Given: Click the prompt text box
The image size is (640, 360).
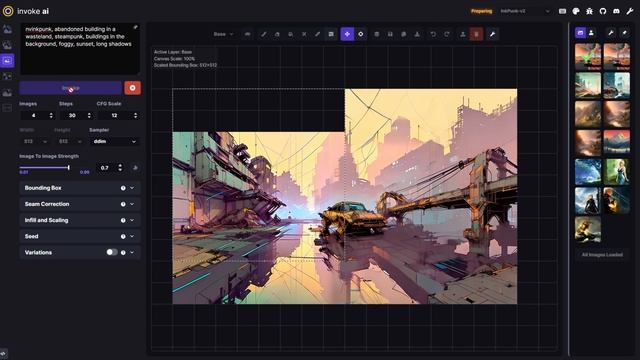Looking at the screenshot, I should coord(80,49).
